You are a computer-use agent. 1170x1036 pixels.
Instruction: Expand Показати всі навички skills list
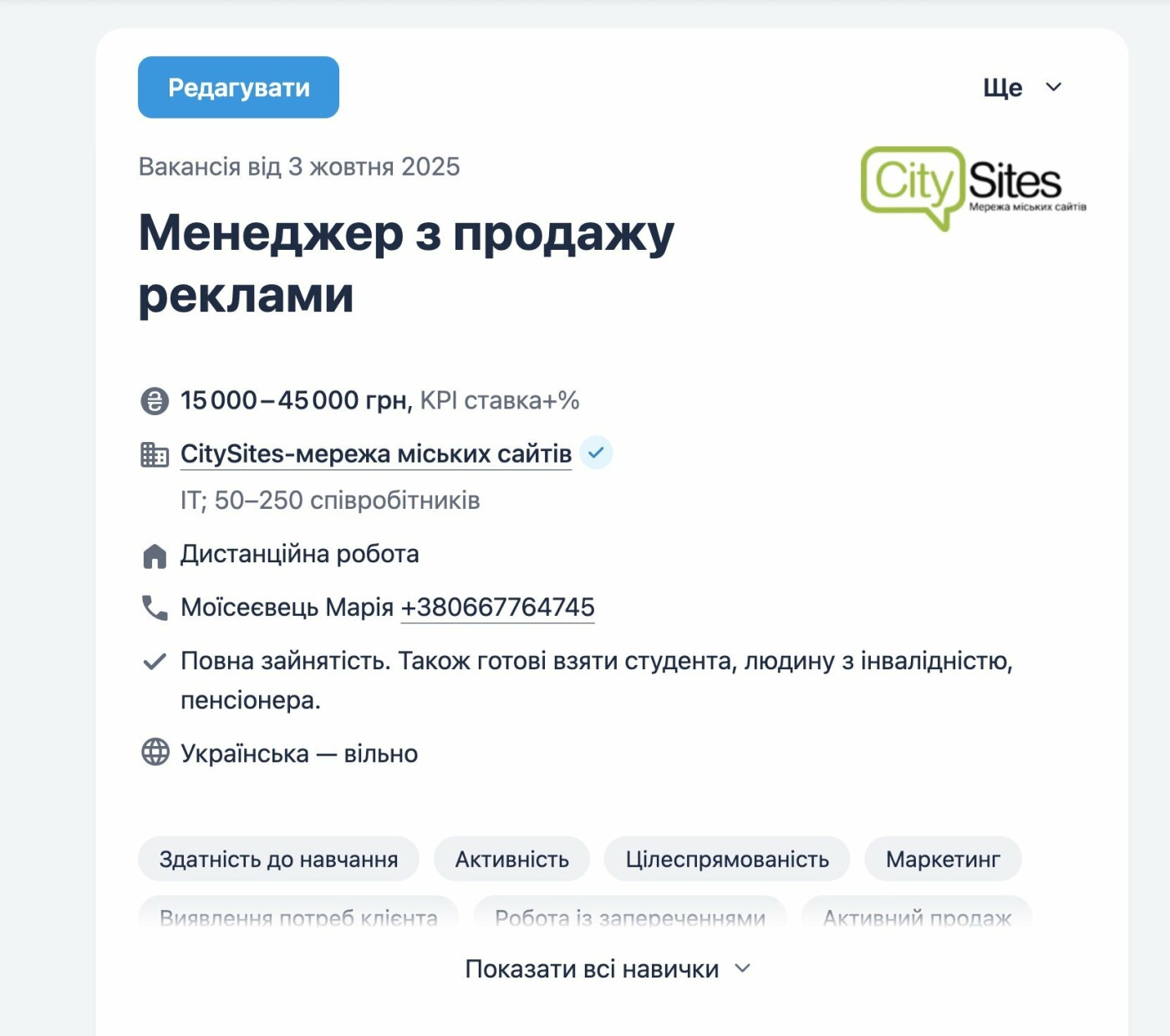(592, 969)
